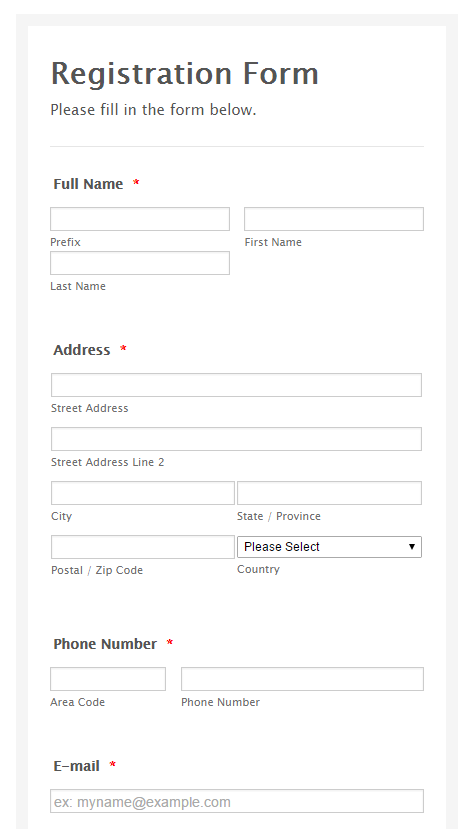This screenshot has height=829, width=470.
Task: Click the Address section label
Action: 82,350
